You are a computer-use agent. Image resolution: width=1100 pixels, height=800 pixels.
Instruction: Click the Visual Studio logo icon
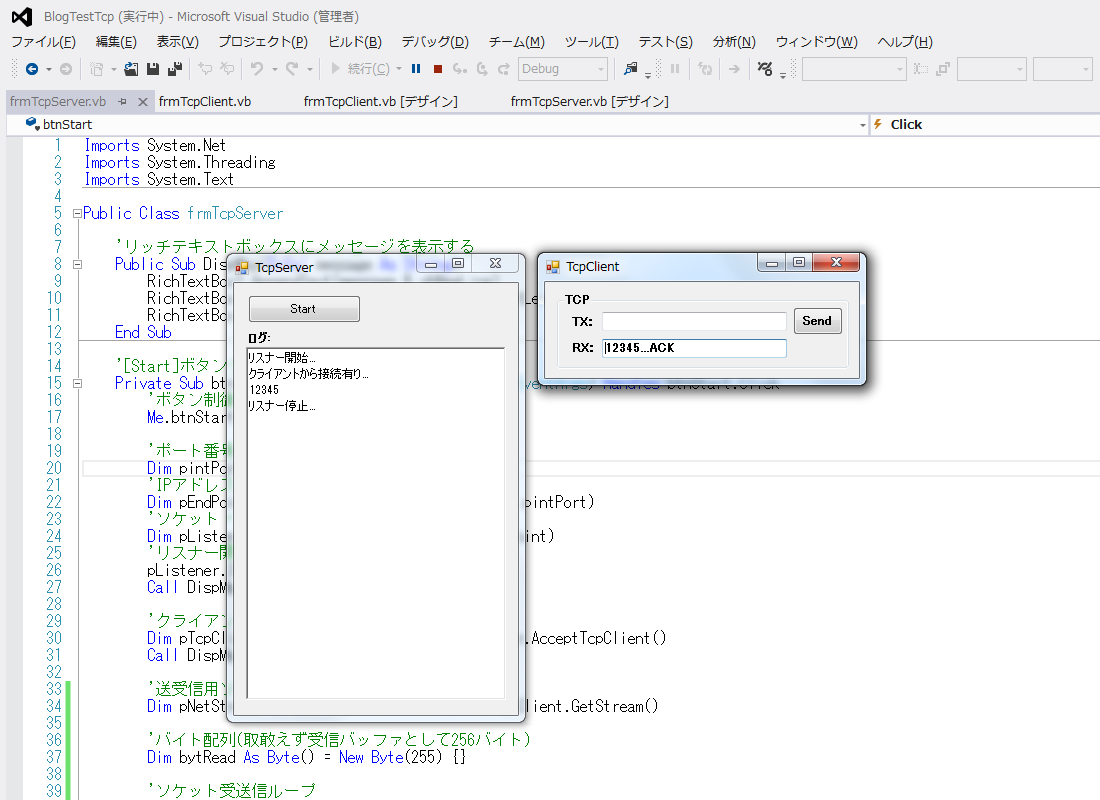(22, 16)
